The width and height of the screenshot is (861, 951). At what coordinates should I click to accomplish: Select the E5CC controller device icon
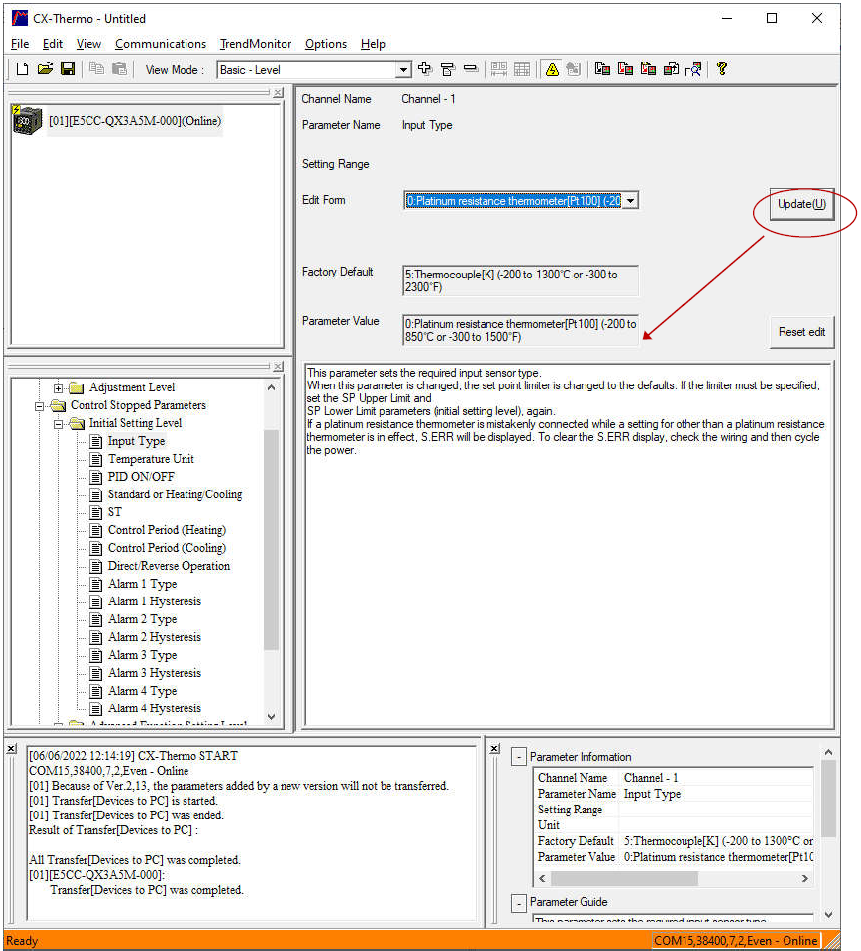click(x=27, y=119)
